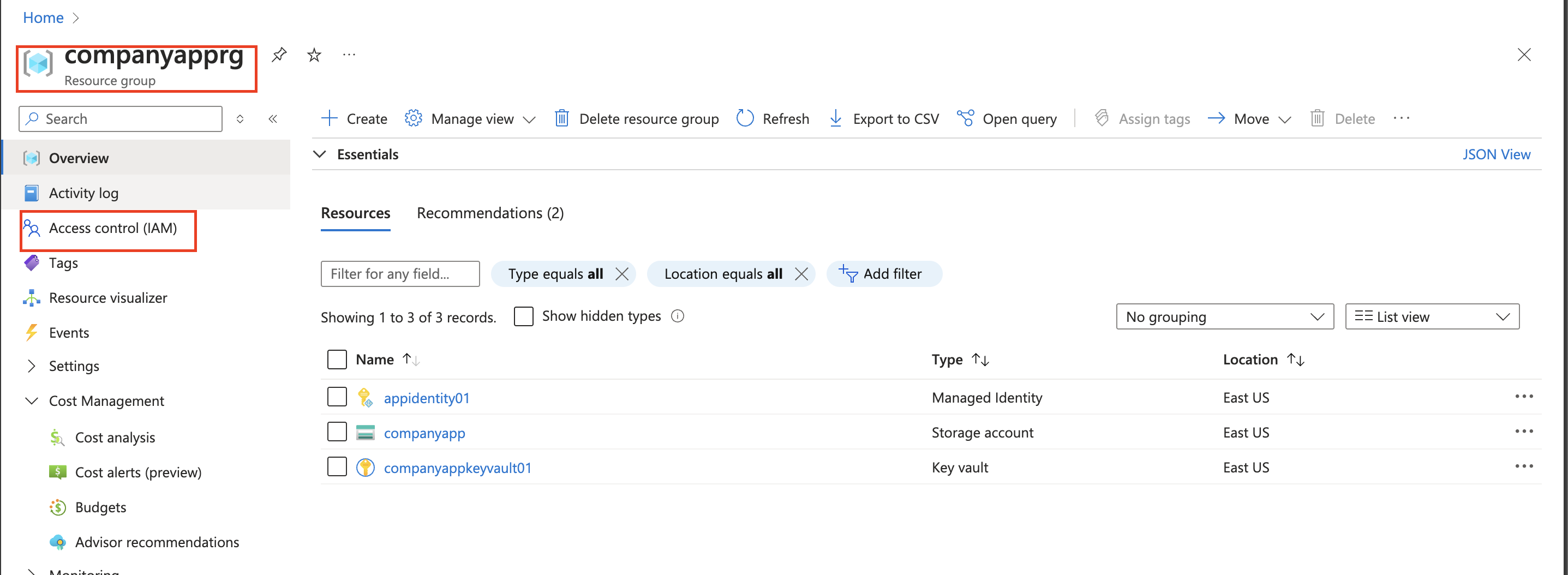Open the No grouping dropdown
This screenshot has width=1568, height=575.
[1225, 316]
